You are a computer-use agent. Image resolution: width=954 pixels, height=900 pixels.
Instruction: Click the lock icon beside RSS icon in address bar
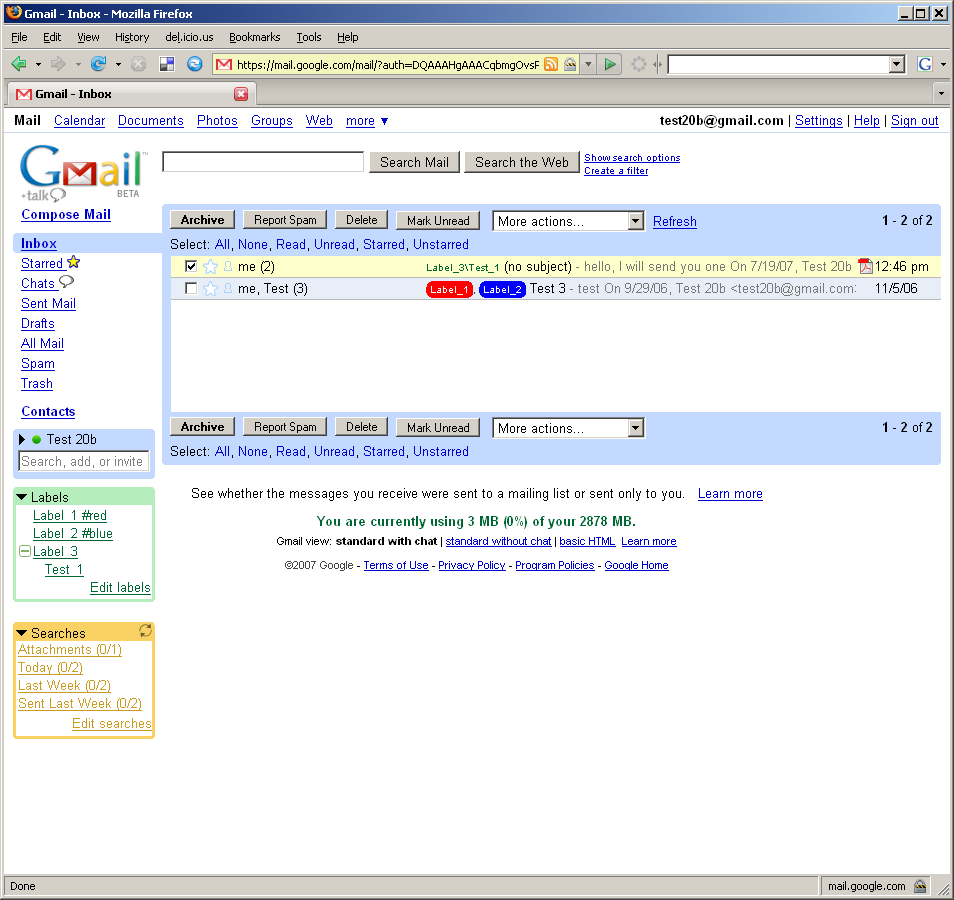point(570,64)
